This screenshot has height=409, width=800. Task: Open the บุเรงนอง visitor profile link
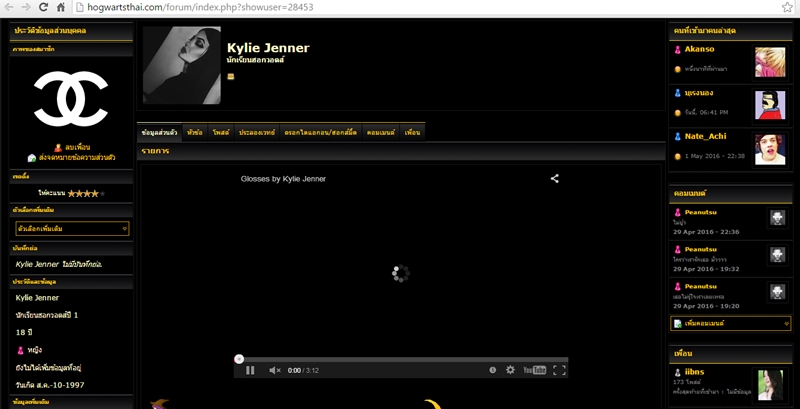(699, 93)
